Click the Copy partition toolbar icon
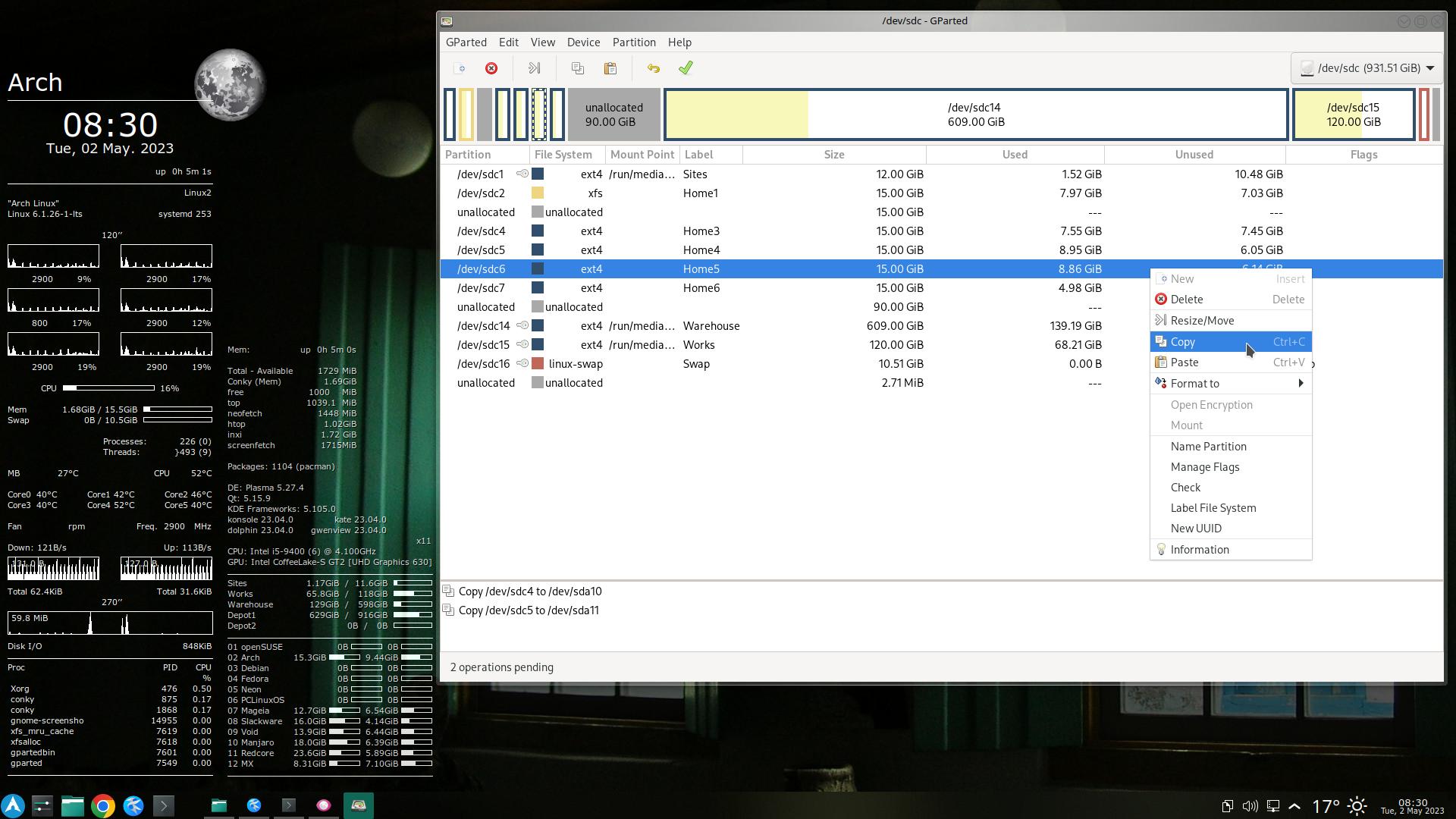 click(578, 68)
